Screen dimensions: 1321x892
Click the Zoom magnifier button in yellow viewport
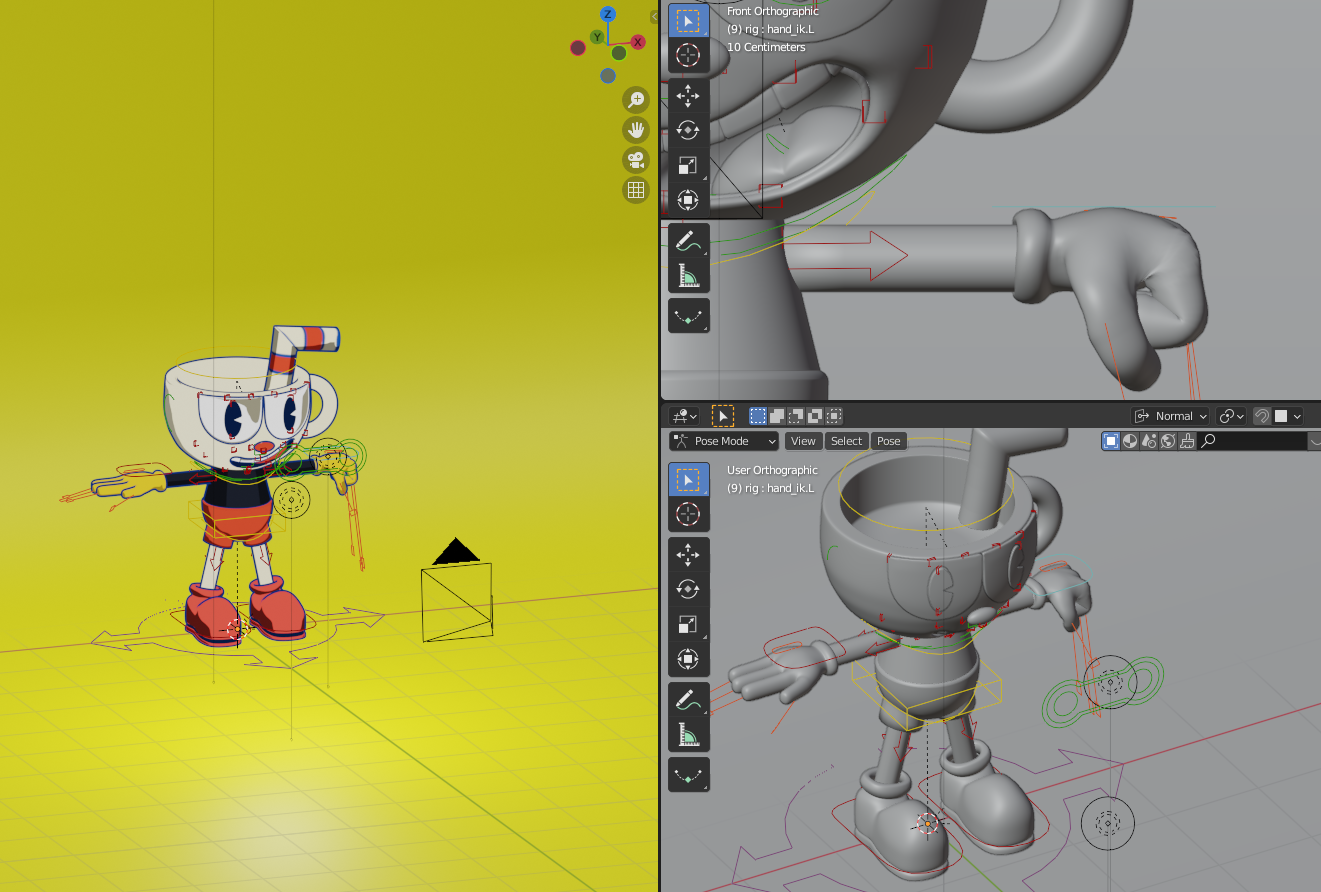coord(636,99)
